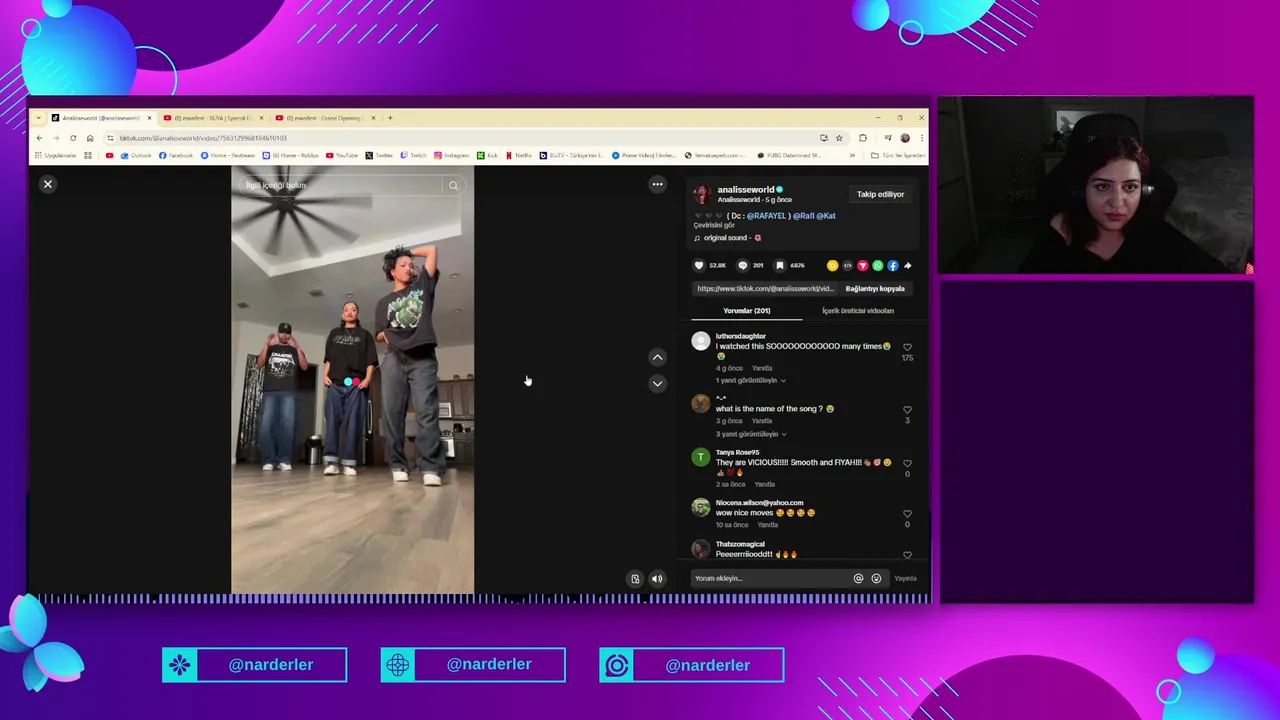Image resolution: width=1280 pixels, height=720 pixels.
Task: Click the TikTok video to pause it
Action: pos(352,380)
